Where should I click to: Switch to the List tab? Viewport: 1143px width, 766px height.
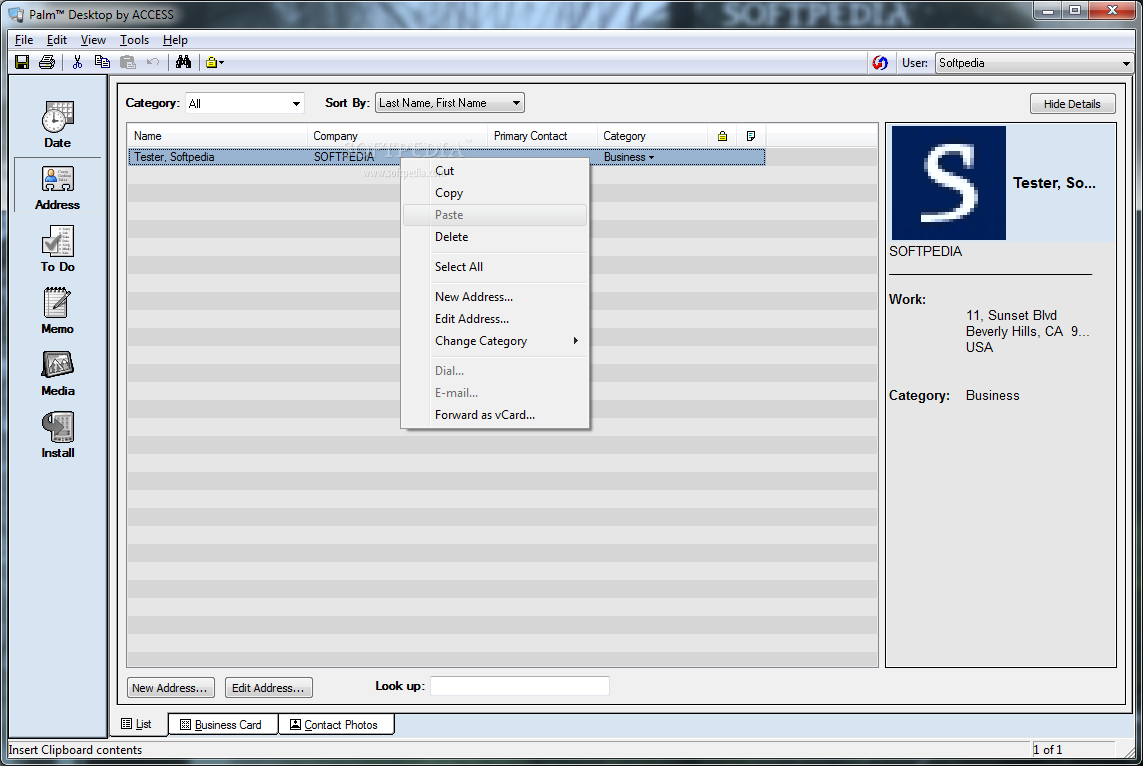(139, 724)
